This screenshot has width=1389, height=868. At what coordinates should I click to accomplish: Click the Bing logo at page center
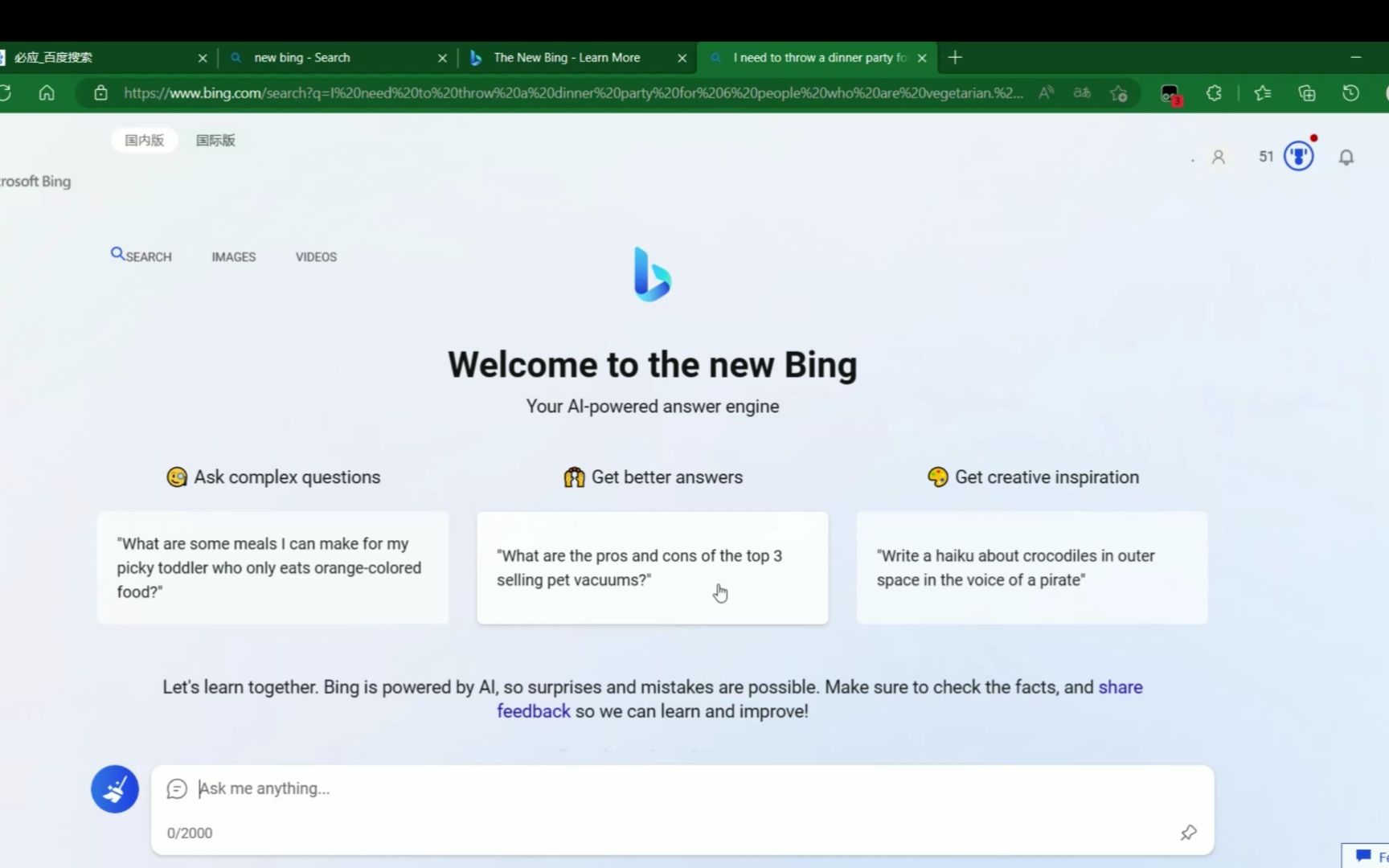point(652,275)
